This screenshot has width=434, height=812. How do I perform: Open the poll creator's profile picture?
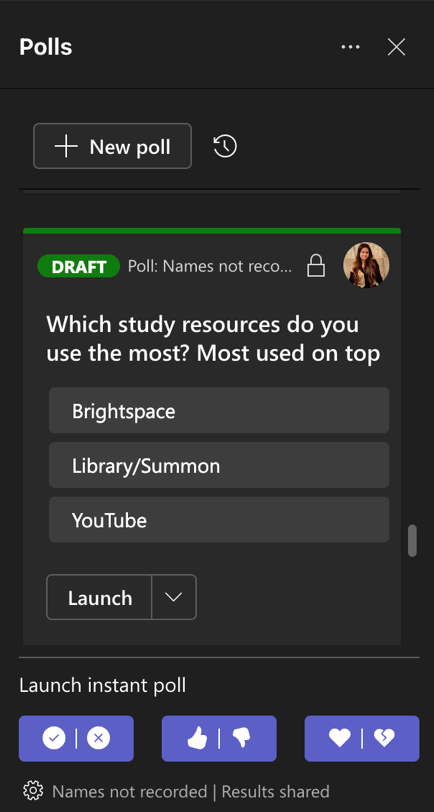coord(366,265)
